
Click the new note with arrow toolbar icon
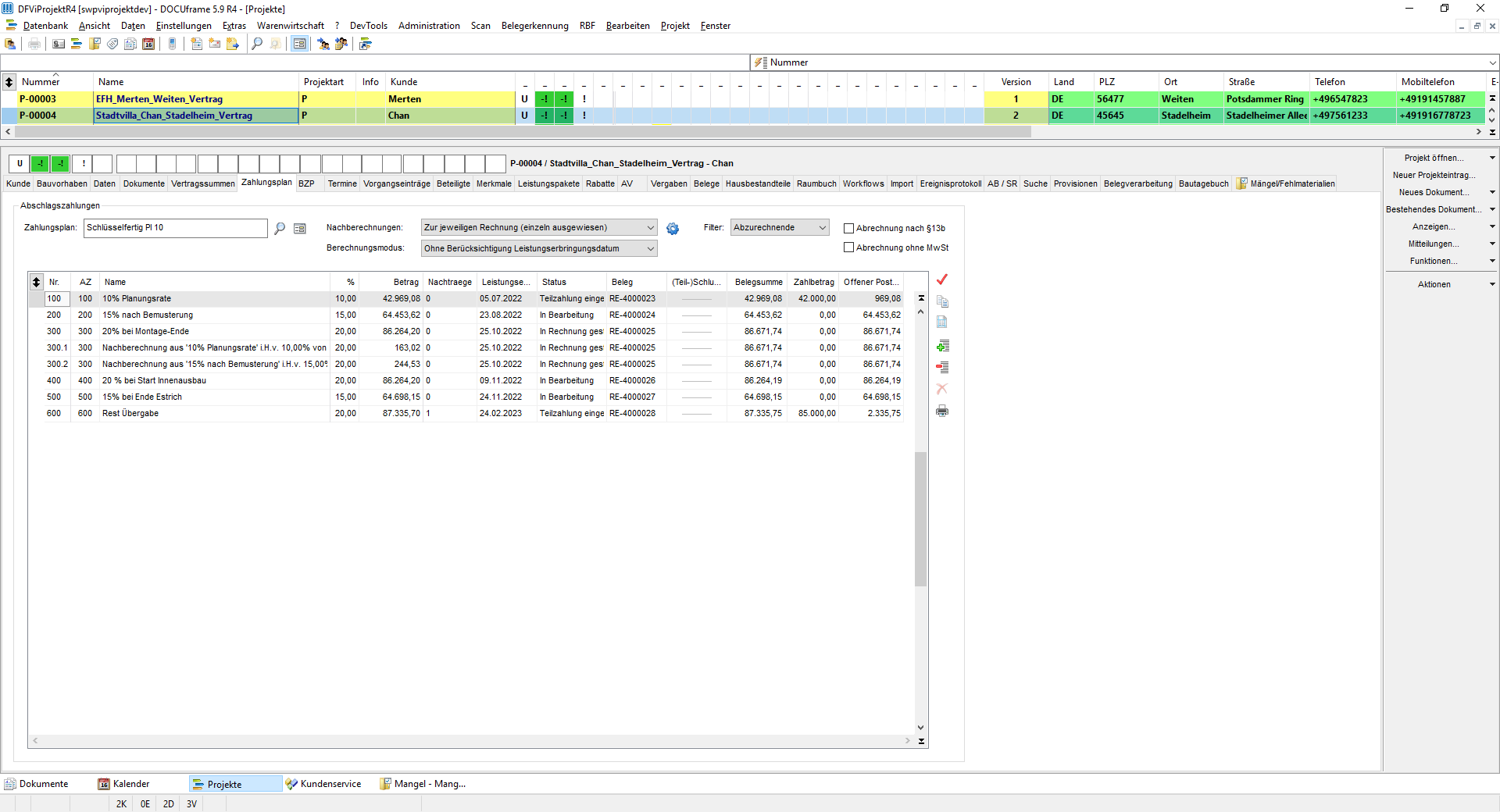(x=233, y=44)
